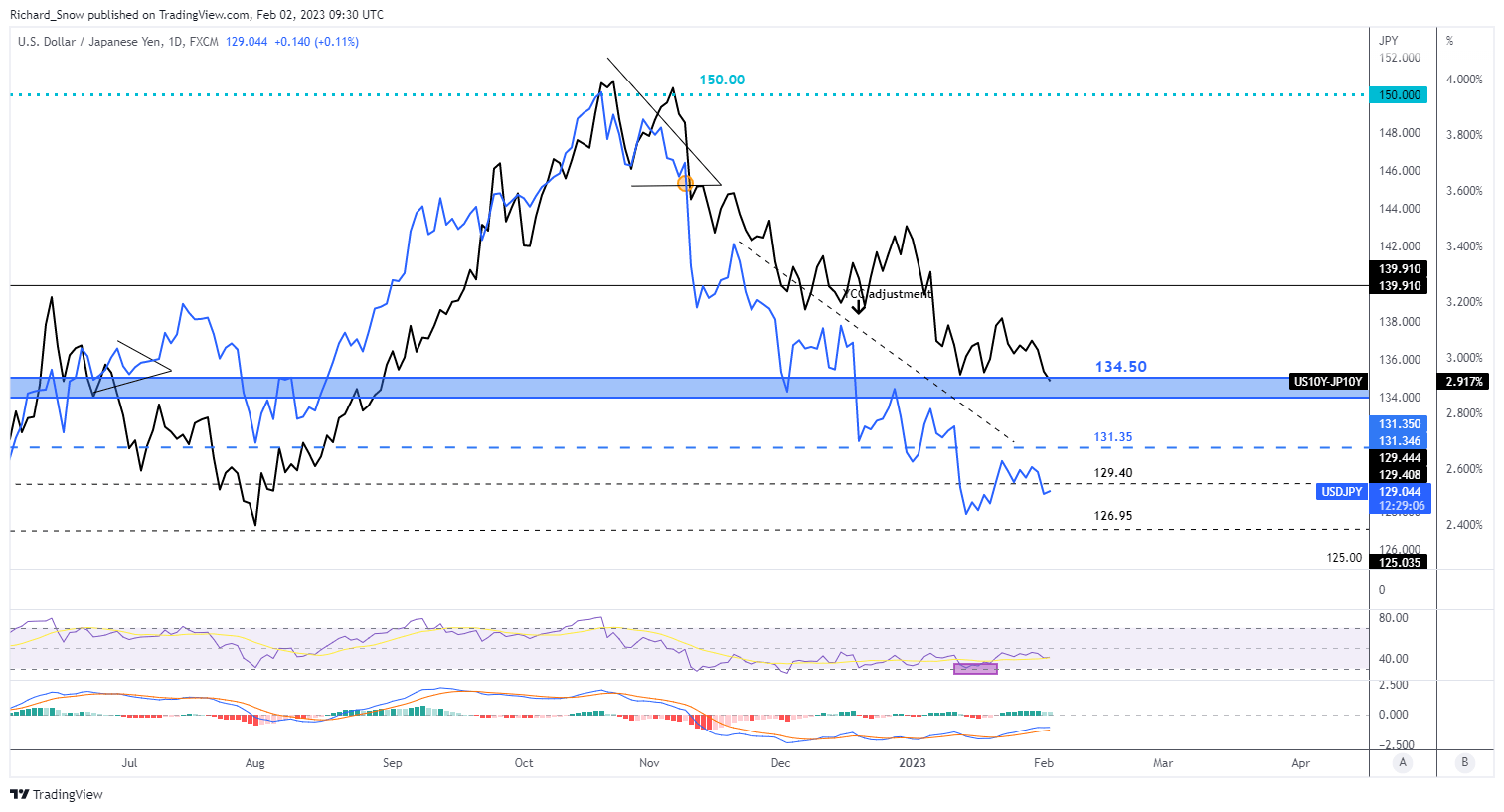The width and height of the screenshot is (1504, 812).
Task: Select the 126.95 level annotation
Action: pos(1113,516)
